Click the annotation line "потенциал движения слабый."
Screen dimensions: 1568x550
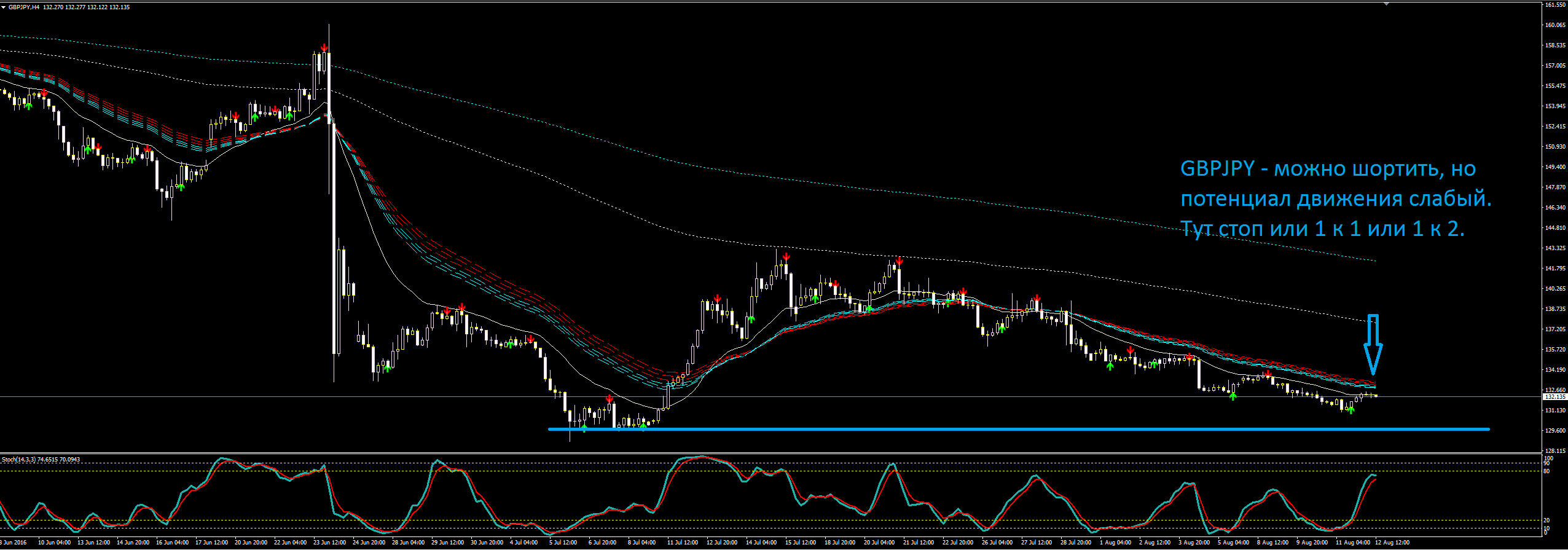coord(1336,198)
